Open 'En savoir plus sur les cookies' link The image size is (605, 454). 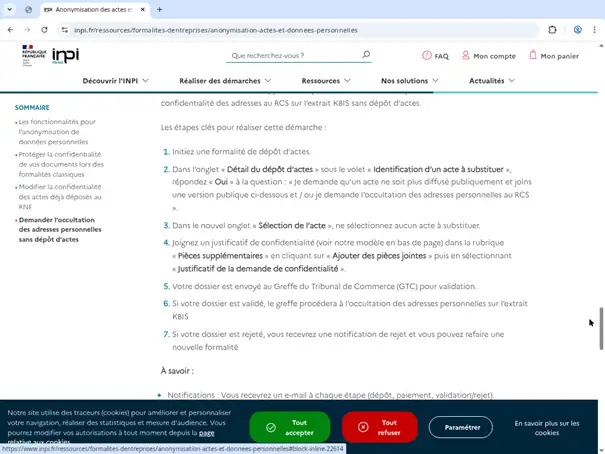click(x=545, y=428)
